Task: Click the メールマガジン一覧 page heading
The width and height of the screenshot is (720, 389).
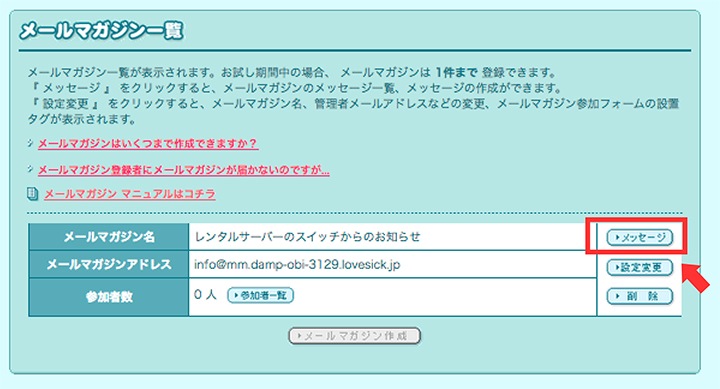Action: point(101,31)
